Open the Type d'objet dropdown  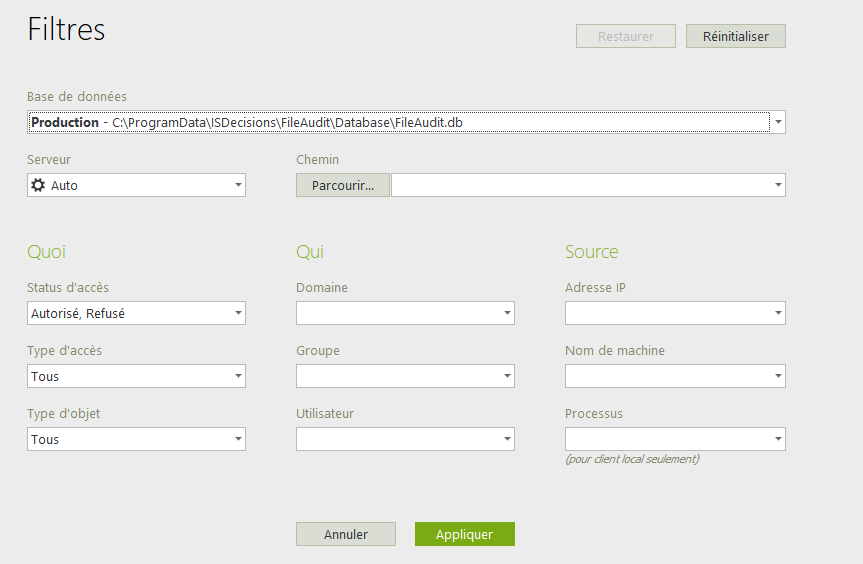[x=238, y=439]
